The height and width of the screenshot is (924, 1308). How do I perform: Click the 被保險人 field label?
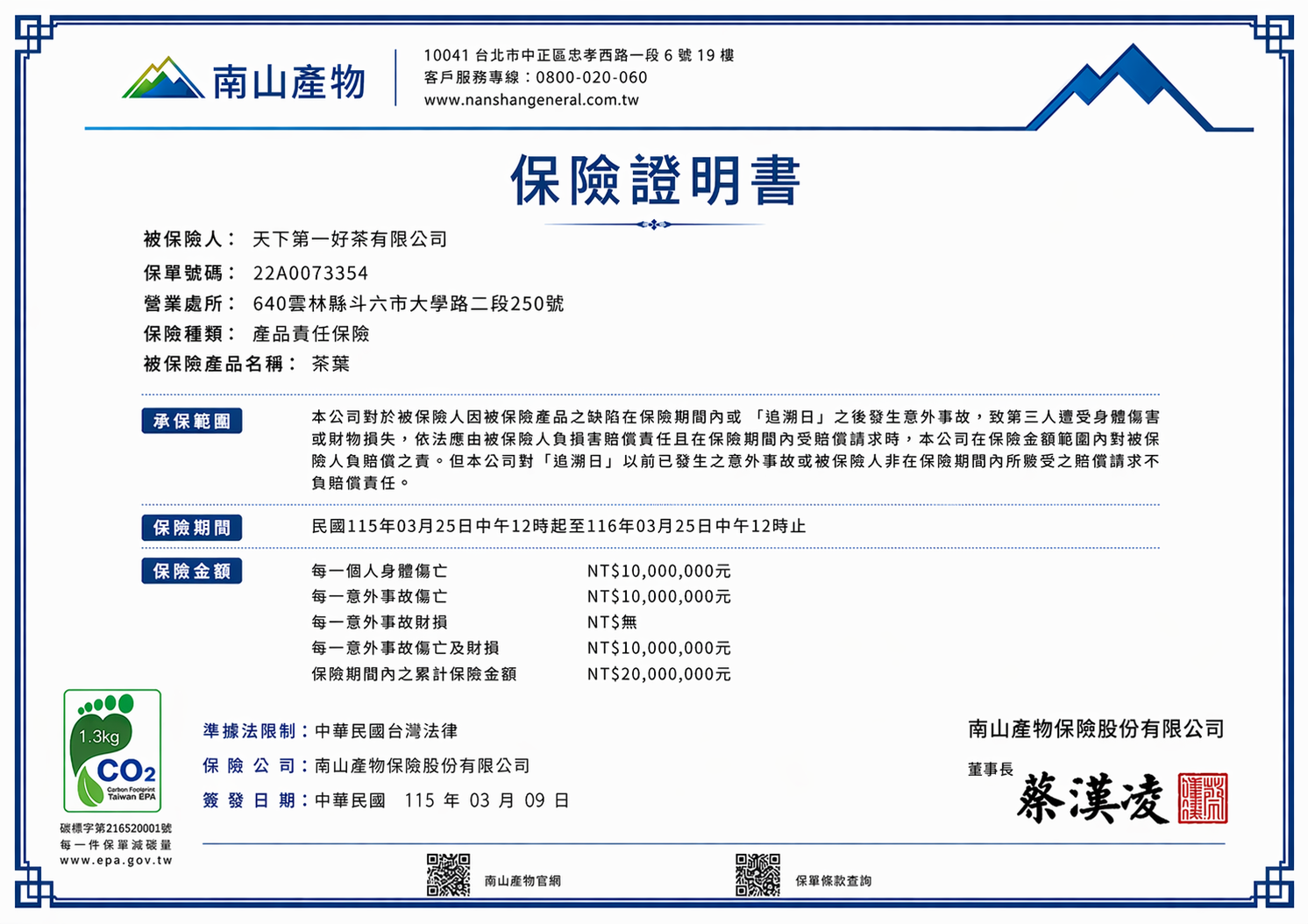coord(189,239)
